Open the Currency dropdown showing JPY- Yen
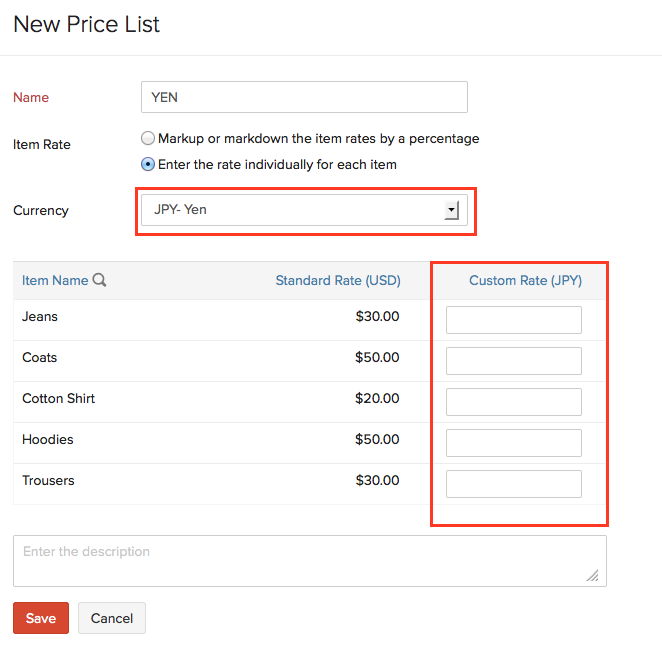Viewport: 662px width, 658px height. 300,210
